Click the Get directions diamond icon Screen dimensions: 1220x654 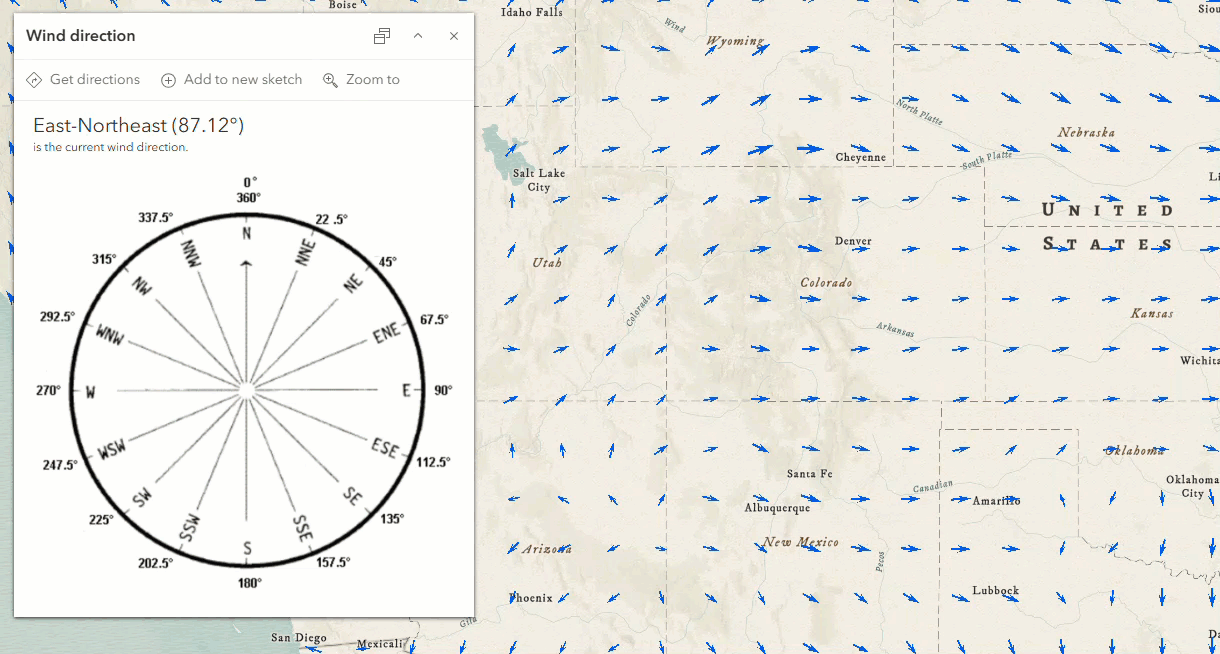[34, 79]
